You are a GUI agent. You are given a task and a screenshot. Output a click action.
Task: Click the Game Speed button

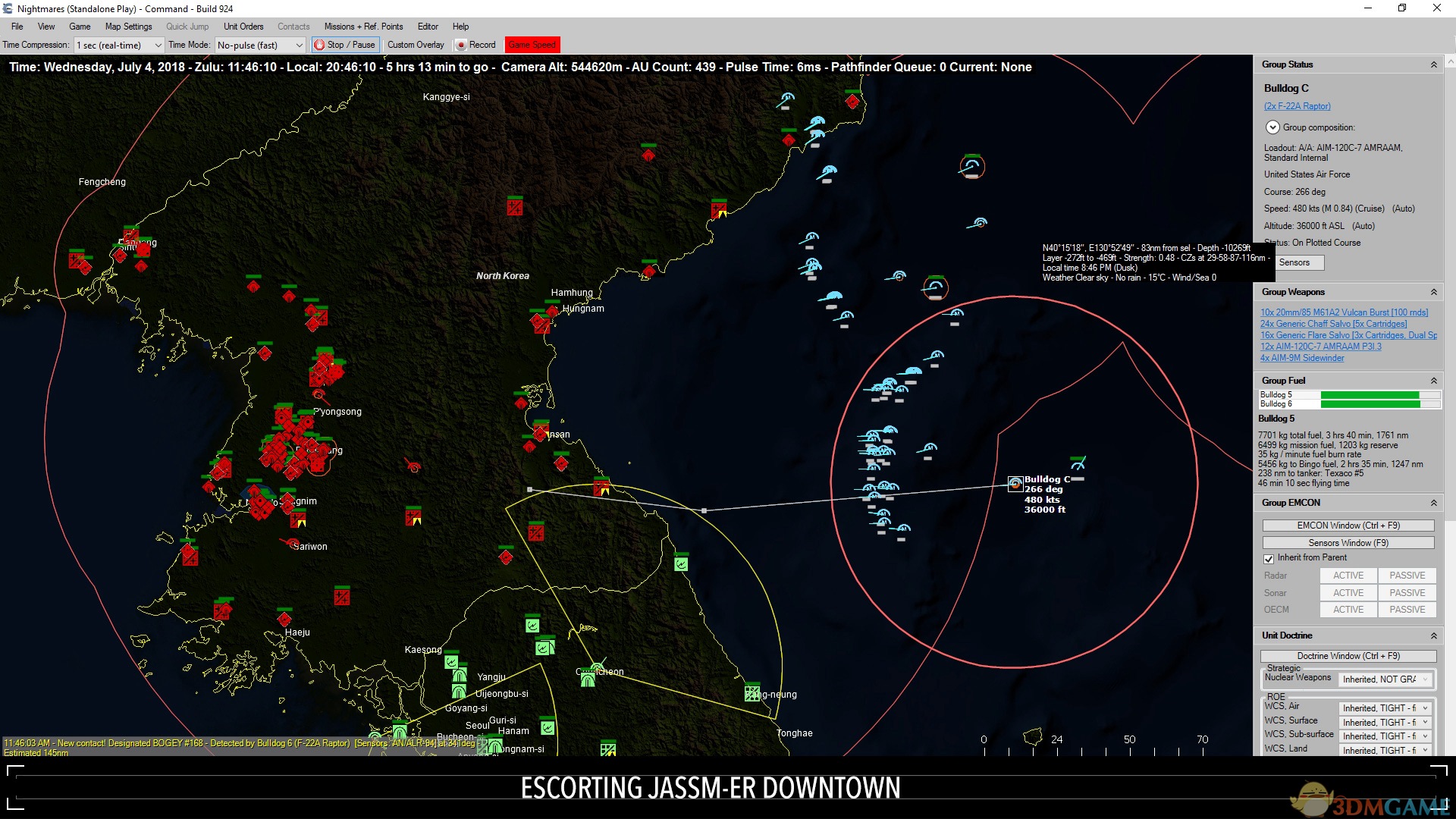pos(532,45)
